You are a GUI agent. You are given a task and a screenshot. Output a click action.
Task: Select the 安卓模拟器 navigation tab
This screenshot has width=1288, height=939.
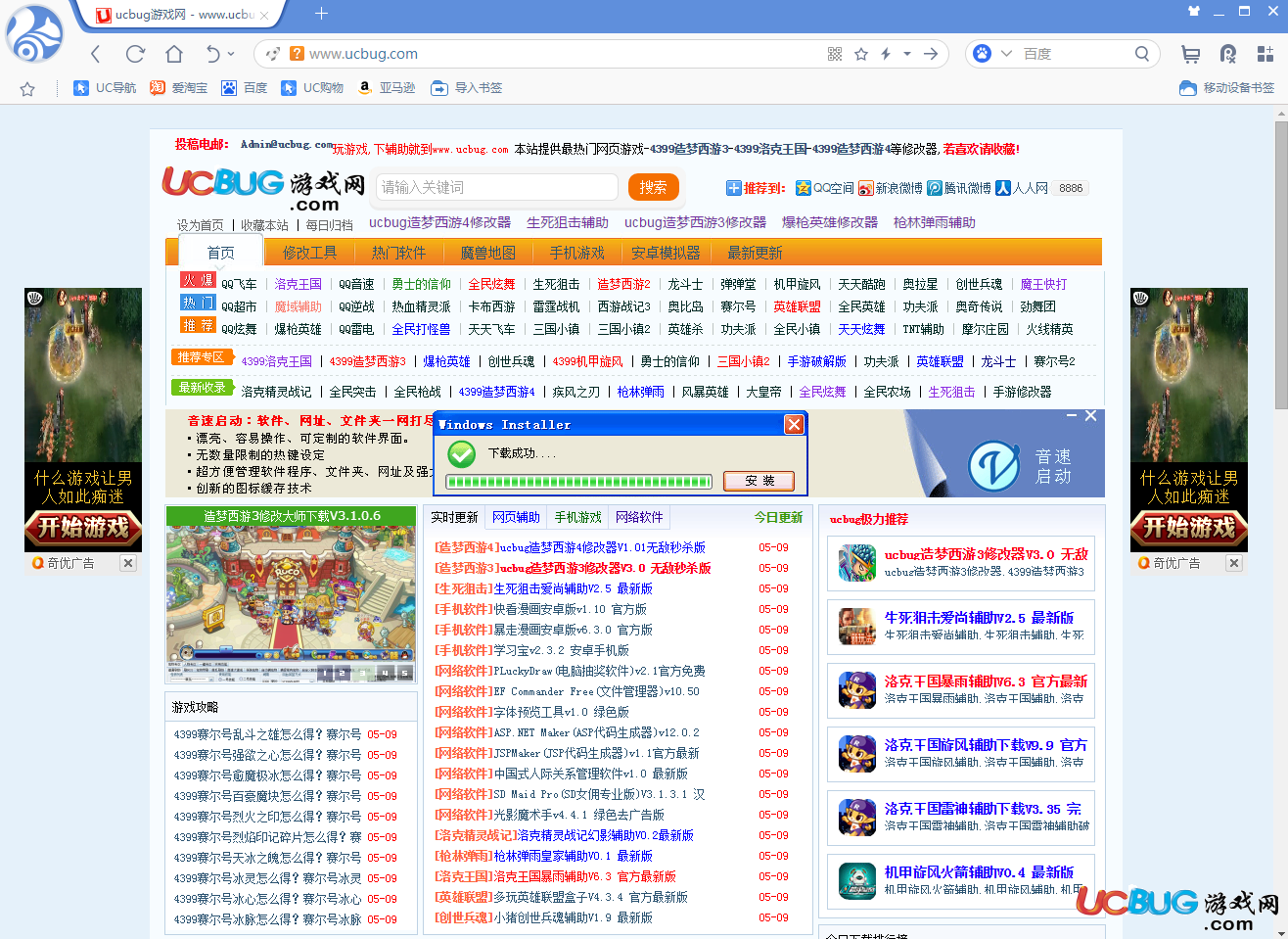click(666, 253)
